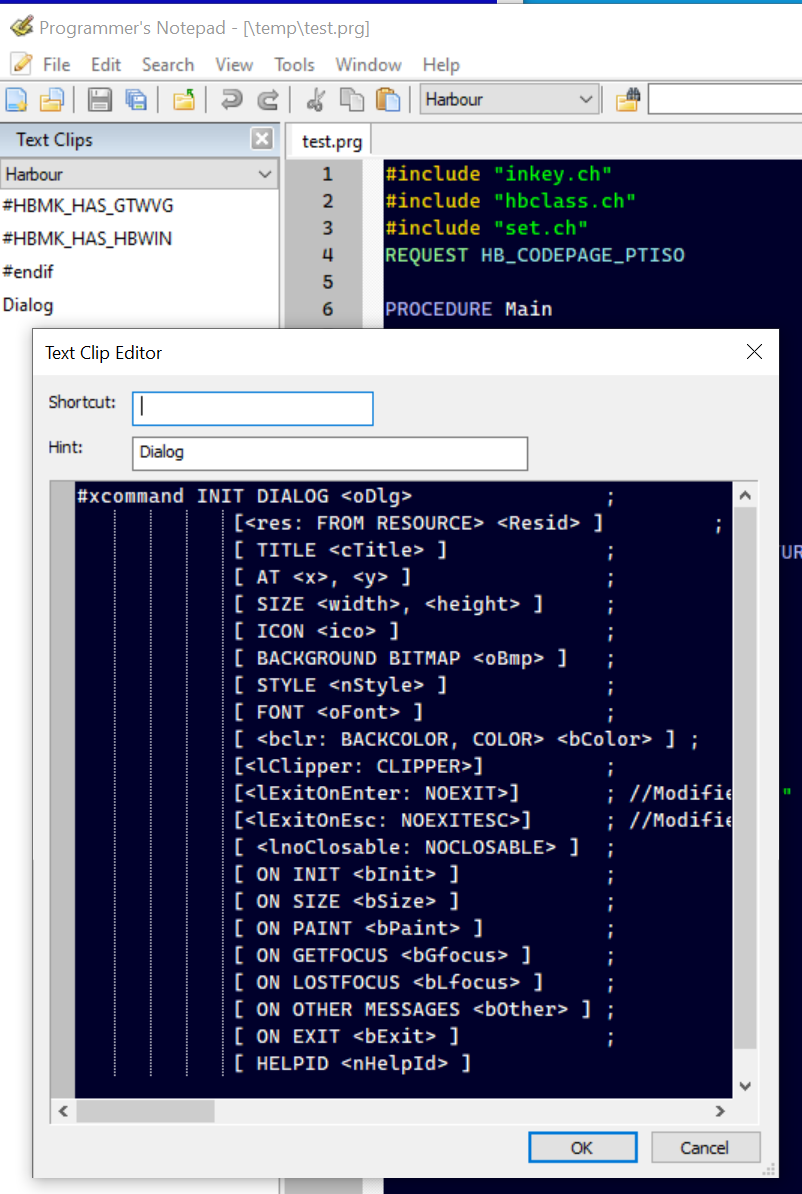
Task: Select the #HBMK_HAS_GTWVG text clip
Action: [x=88, y=206]
